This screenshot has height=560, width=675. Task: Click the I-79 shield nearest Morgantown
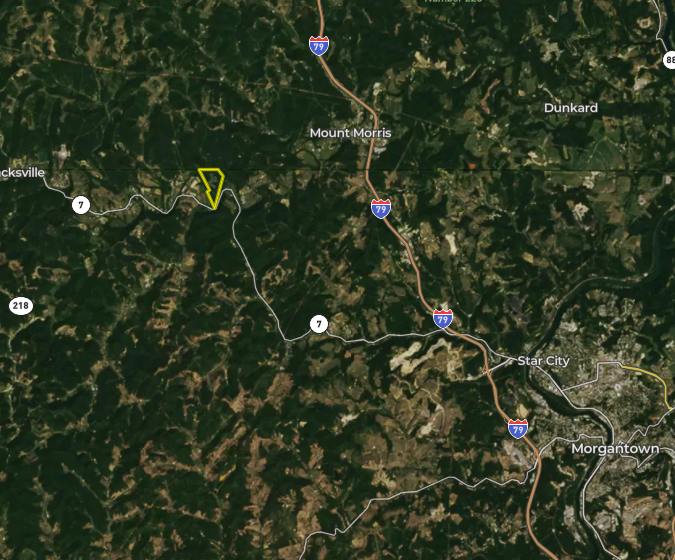pos(517,429)
